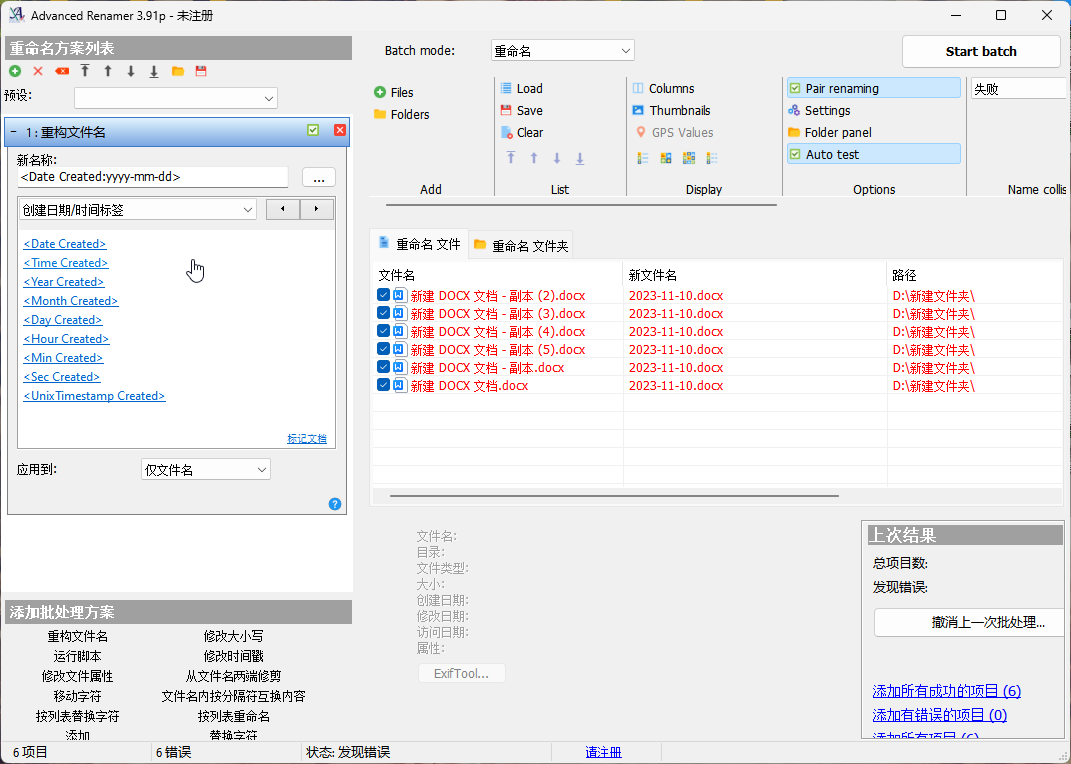Uncheck file 新建 DOCX 文档 - 副本 (2).docx
Viewport: 1071px width, 764px height.
(383, 295)
